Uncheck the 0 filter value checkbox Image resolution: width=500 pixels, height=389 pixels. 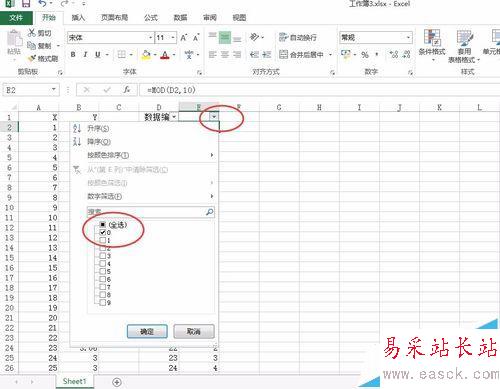click(x=103, y=232)
